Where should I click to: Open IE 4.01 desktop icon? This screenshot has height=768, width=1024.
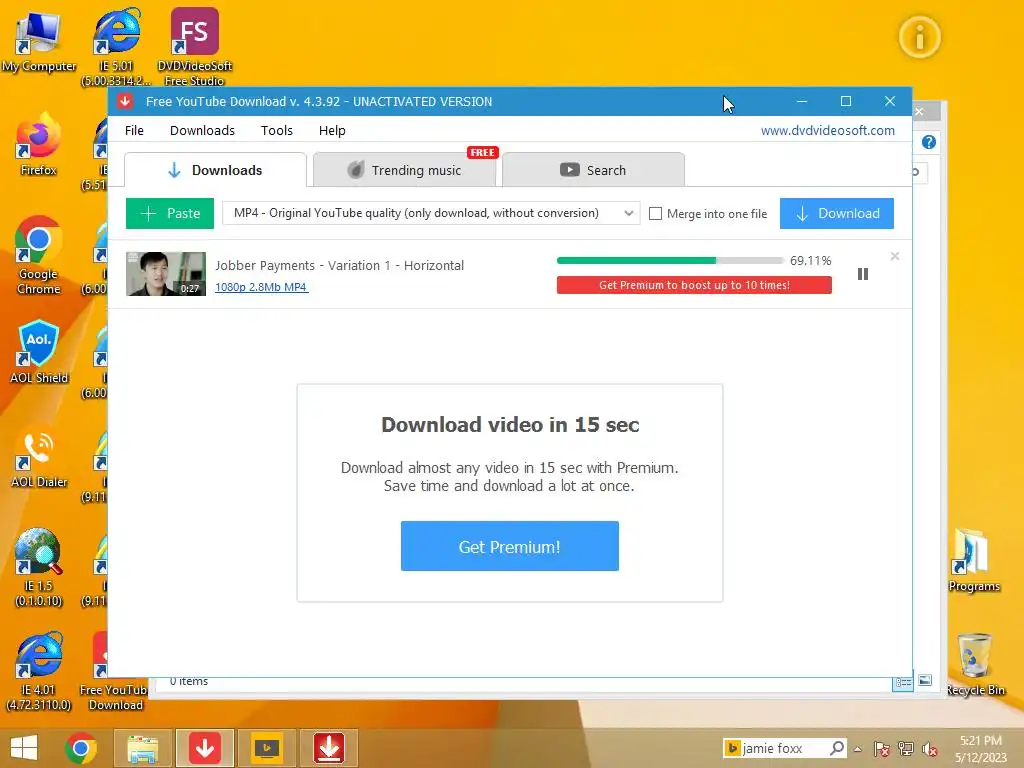(x=39, y=671)
